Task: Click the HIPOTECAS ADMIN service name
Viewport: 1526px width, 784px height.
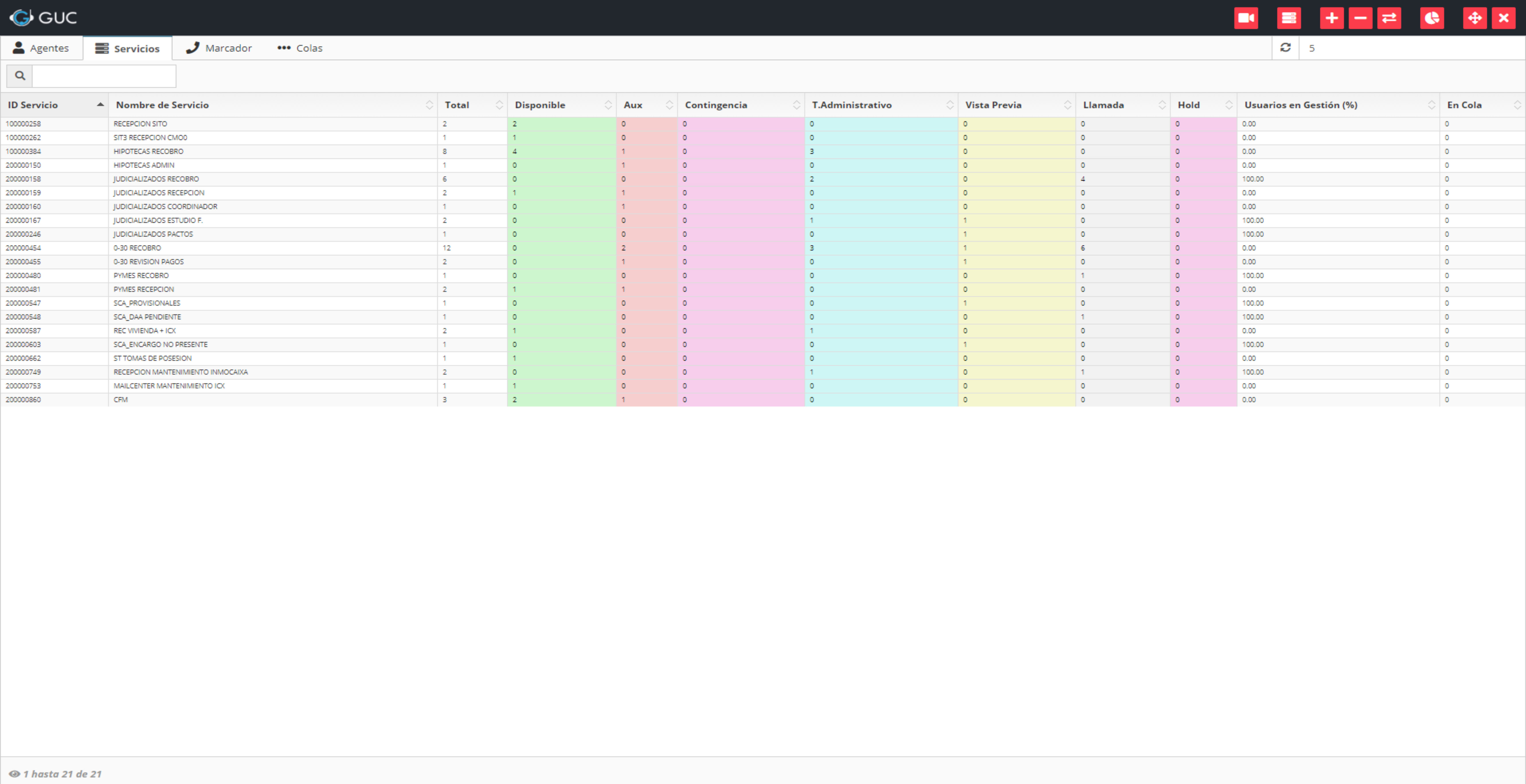Action: [x=144, y=165]
